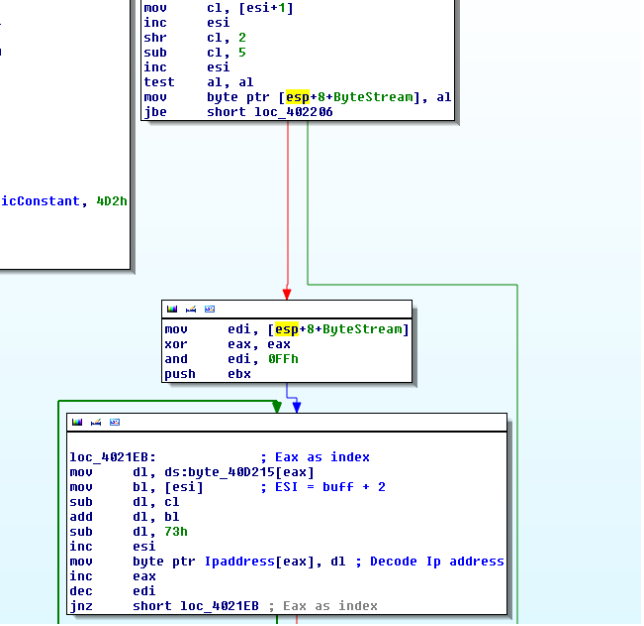Select the Ipaddress variable name
The image size is (644, 626).
(x=238, y=561)
